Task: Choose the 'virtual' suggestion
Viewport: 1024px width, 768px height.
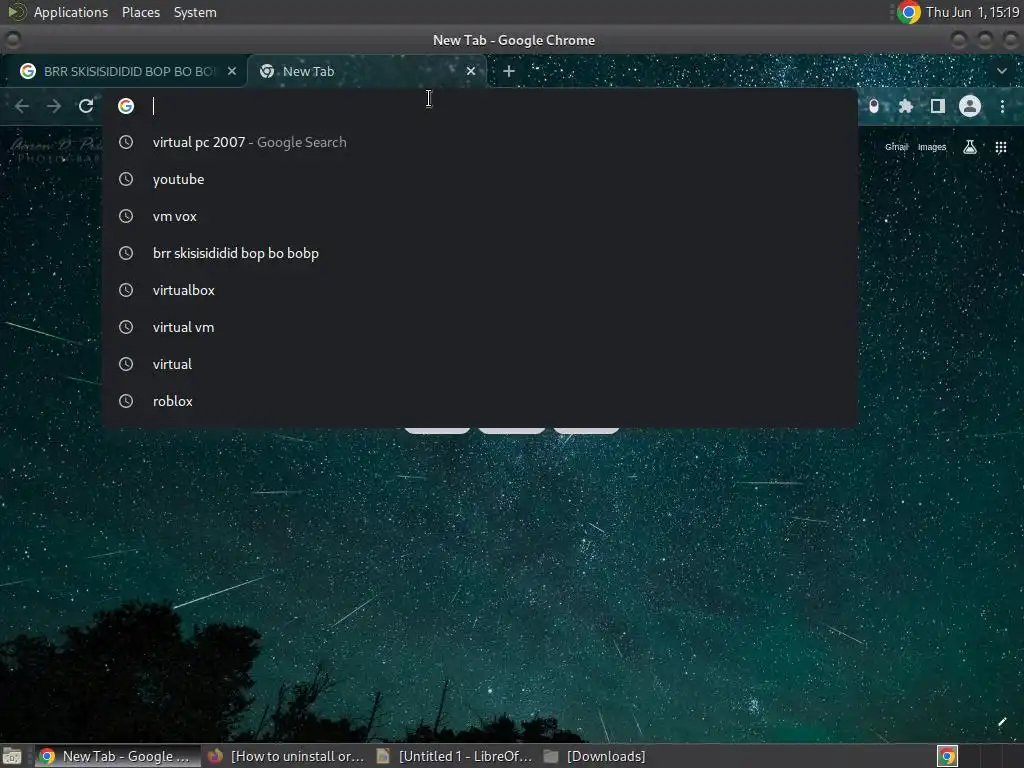Action: pyautogui.click(x=480, y=364)
